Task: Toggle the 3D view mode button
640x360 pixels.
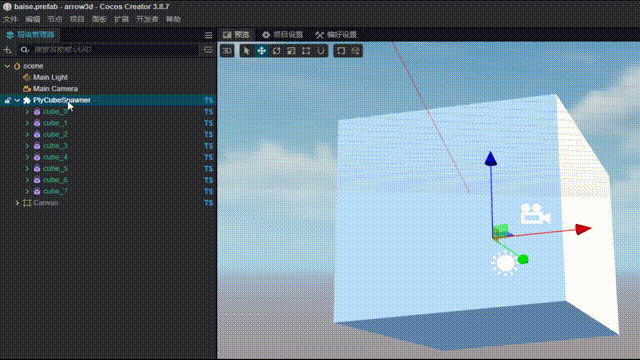Action: [x=227, y=51]
